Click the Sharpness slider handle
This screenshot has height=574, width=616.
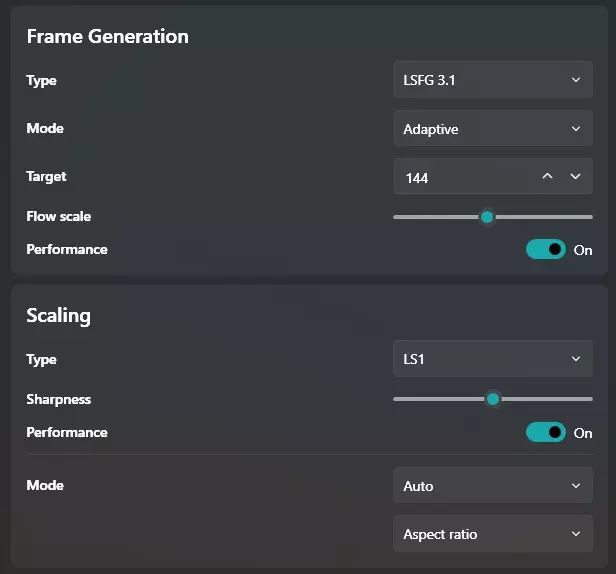(492, 399)
